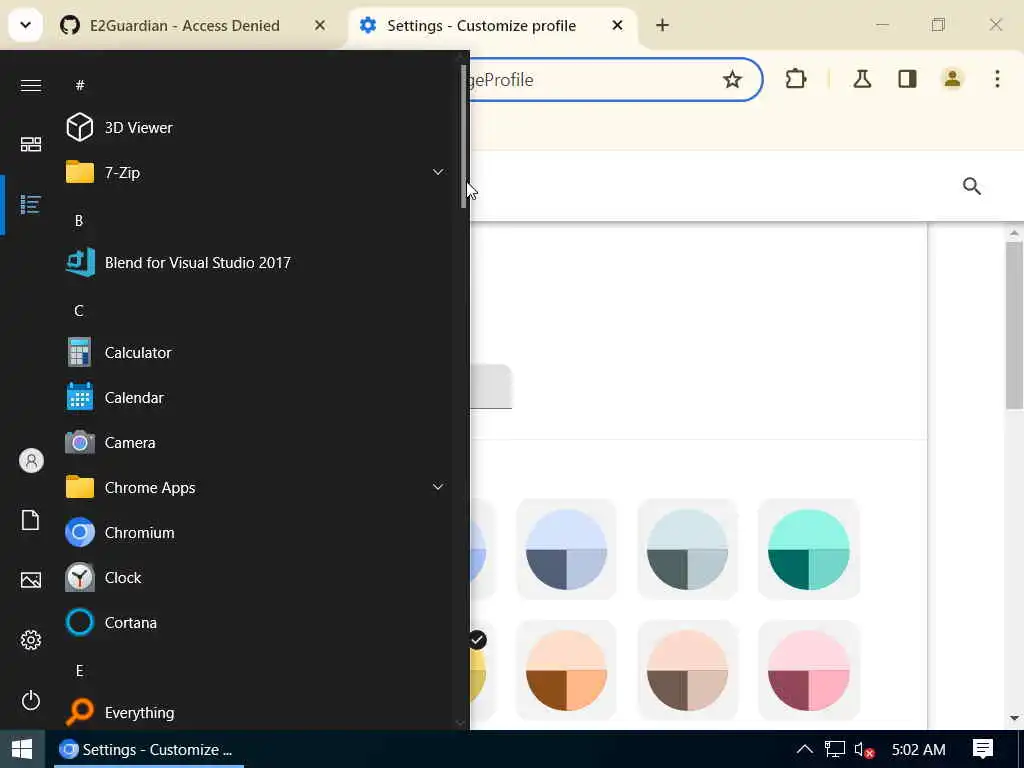Viewport: 1024px width, 768px height.
Task: Switch to the E2Guardian - Access Denied tab
Action: tap(185, 25)
